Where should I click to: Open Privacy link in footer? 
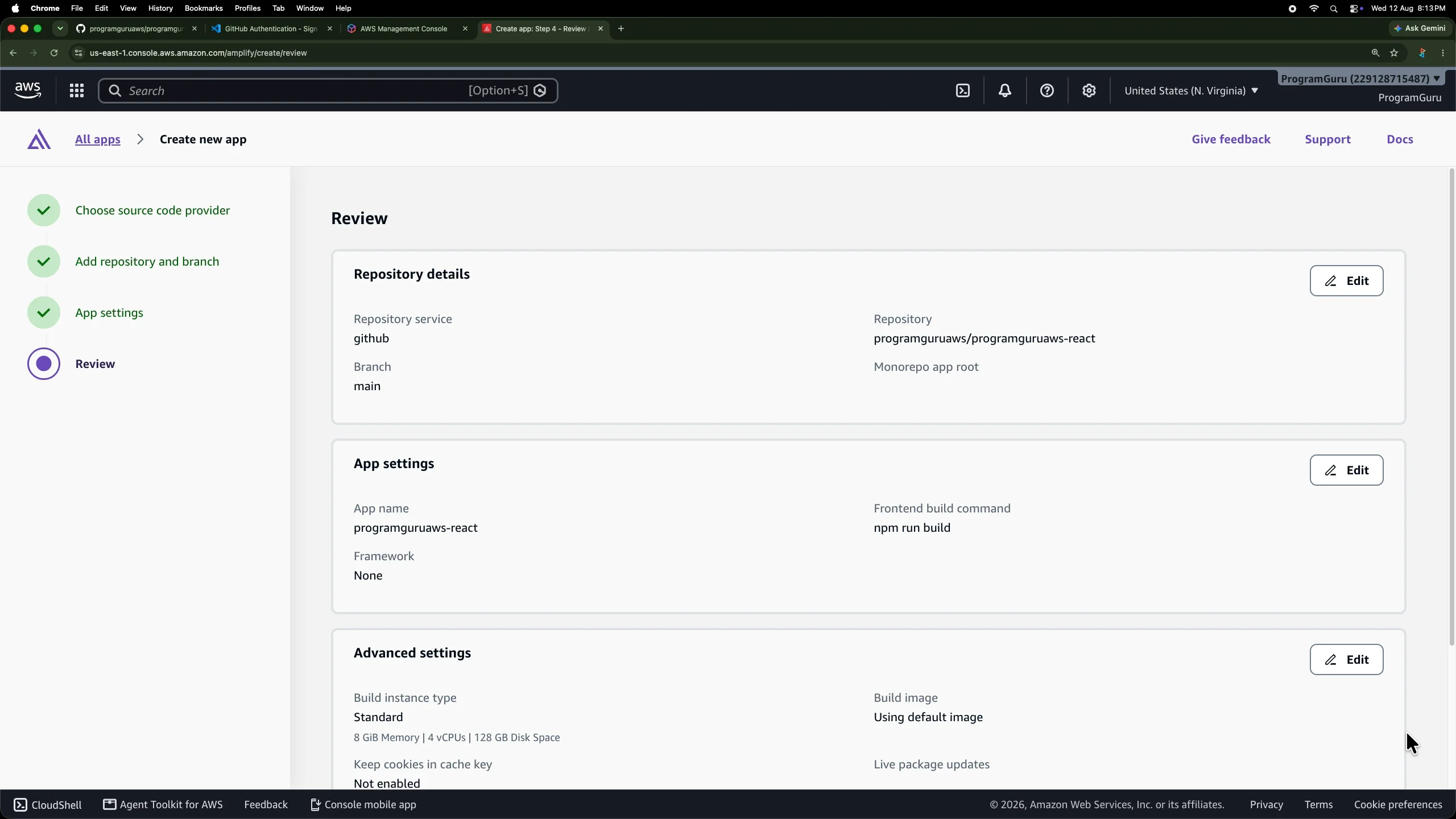(1266, 805)
